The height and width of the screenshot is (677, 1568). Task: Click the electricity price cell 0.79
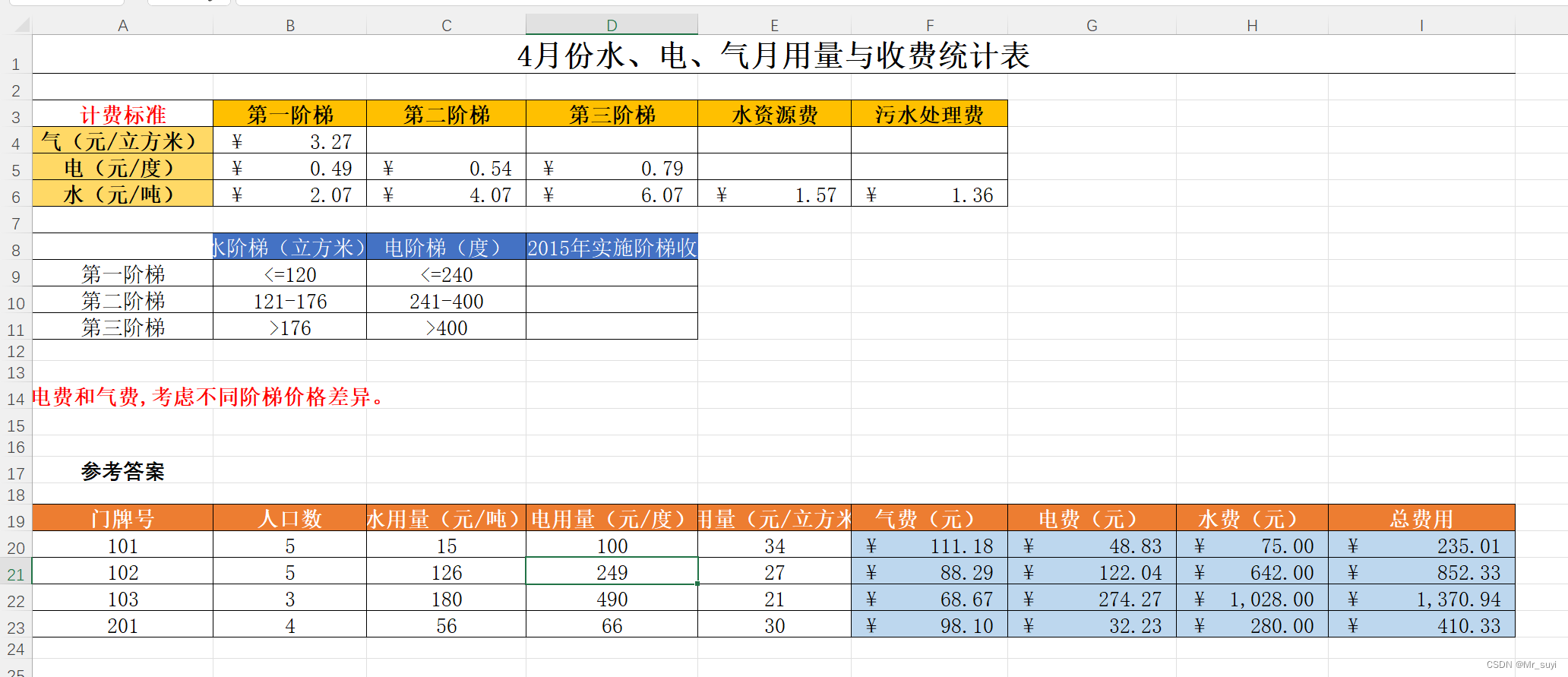612,168
